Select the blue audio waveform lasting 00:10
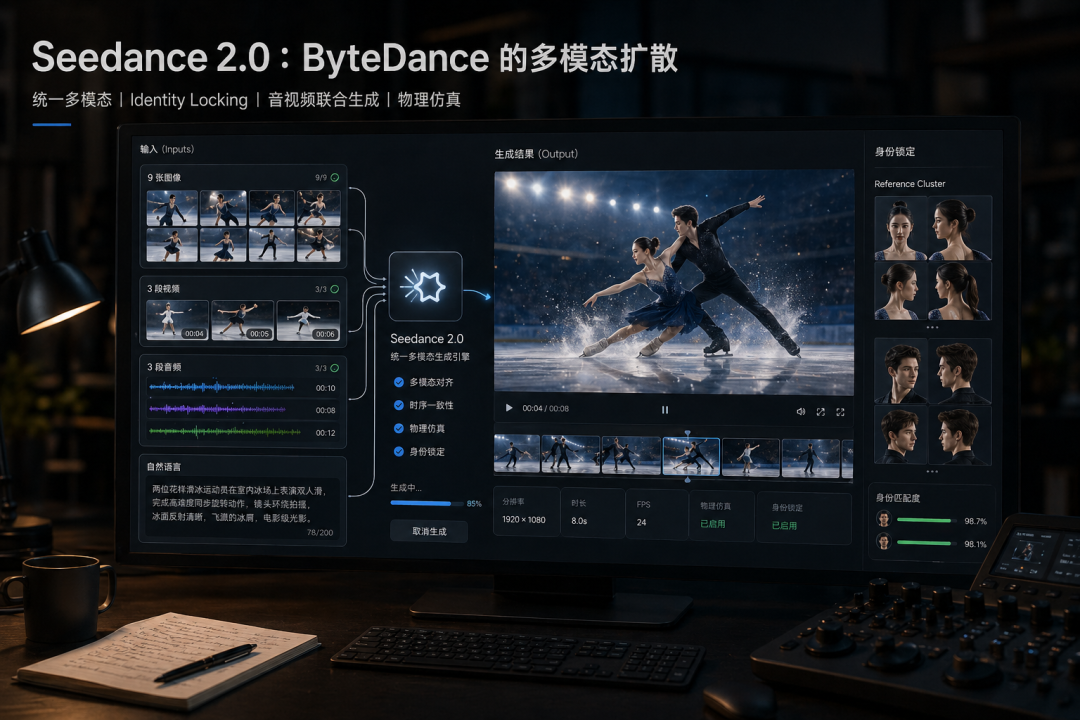Viewport: 1080px width, 720px height. (x=222, y=387)
